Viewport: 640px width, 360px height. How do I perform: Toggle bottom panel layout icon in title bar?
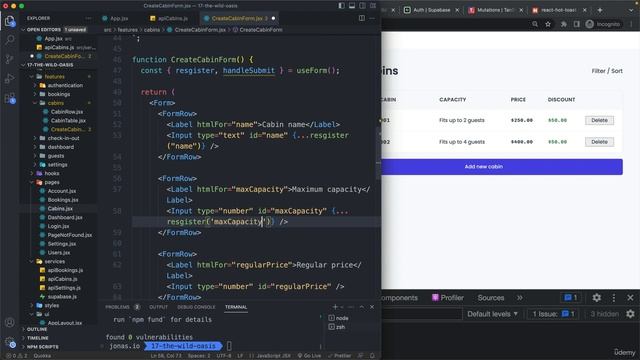(352, 6)
